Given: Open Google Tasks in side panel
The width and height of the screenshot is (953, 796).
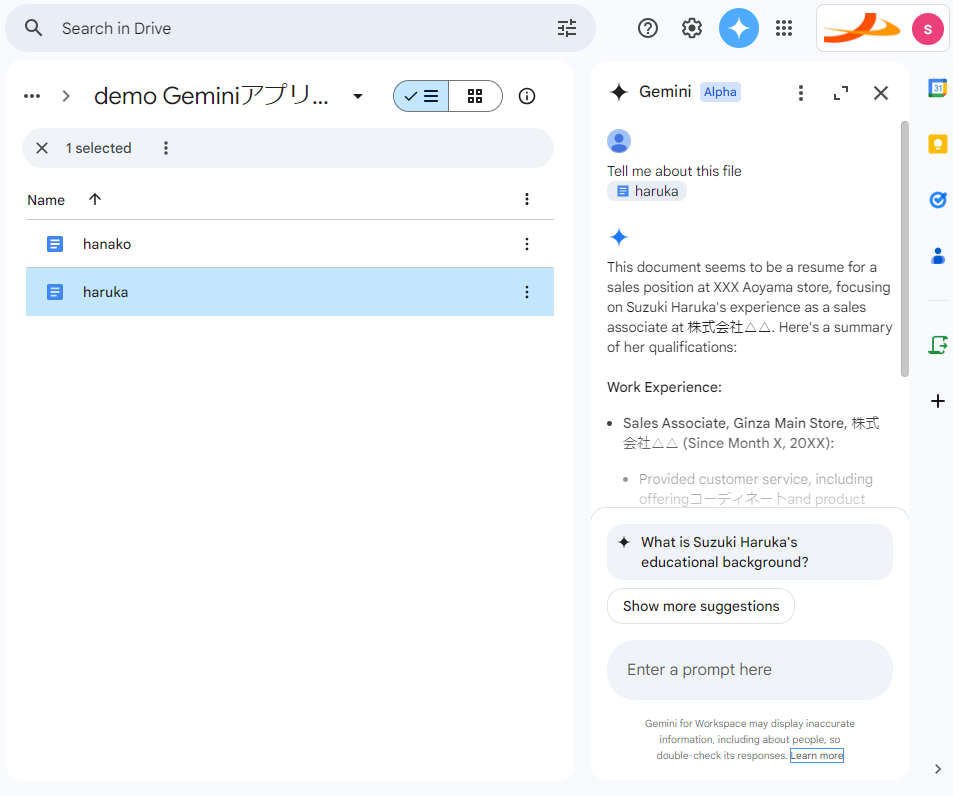Looking at the screenshot, I should [x=937, y=200].
